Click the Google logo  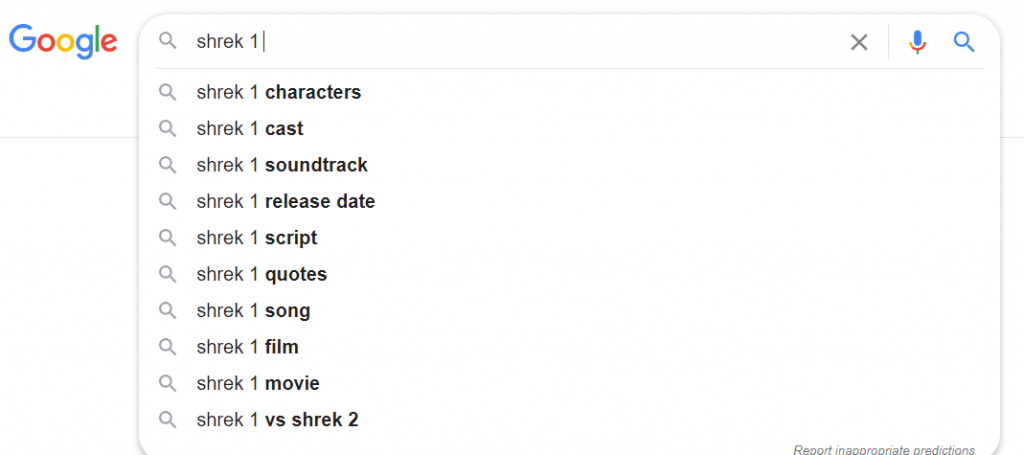pos(63,40)
